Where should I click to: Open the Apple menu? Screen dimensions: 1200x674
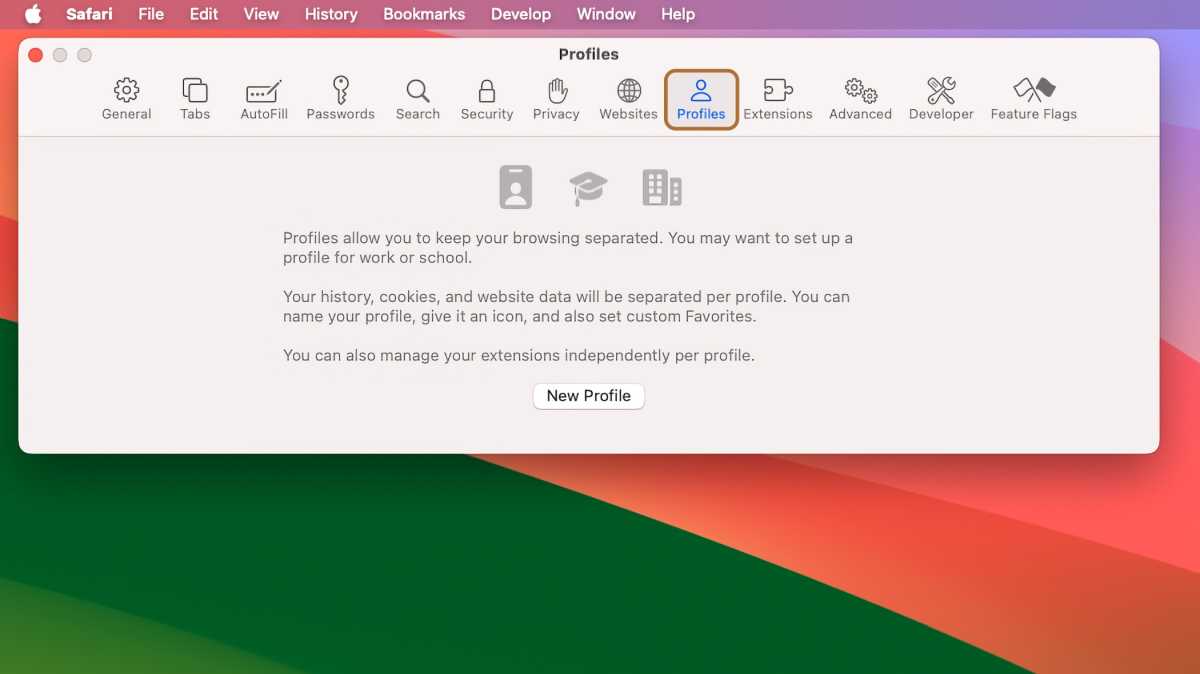coord(34,14)
